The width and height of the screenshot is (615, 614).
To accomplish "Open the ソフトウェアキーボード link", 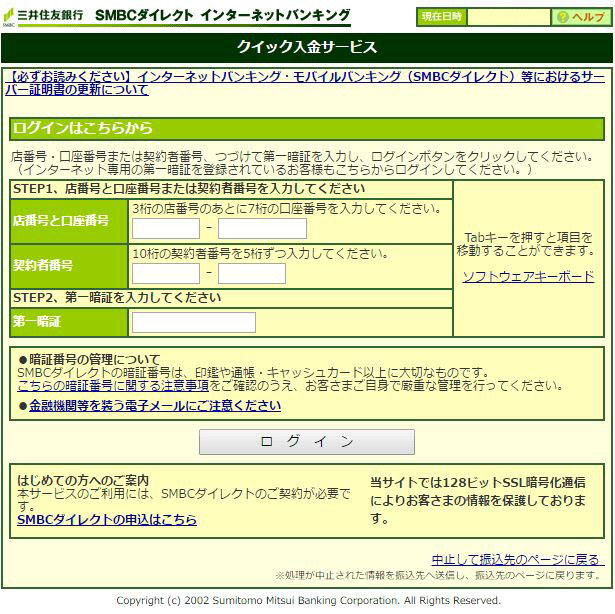I will pos(528,277).
